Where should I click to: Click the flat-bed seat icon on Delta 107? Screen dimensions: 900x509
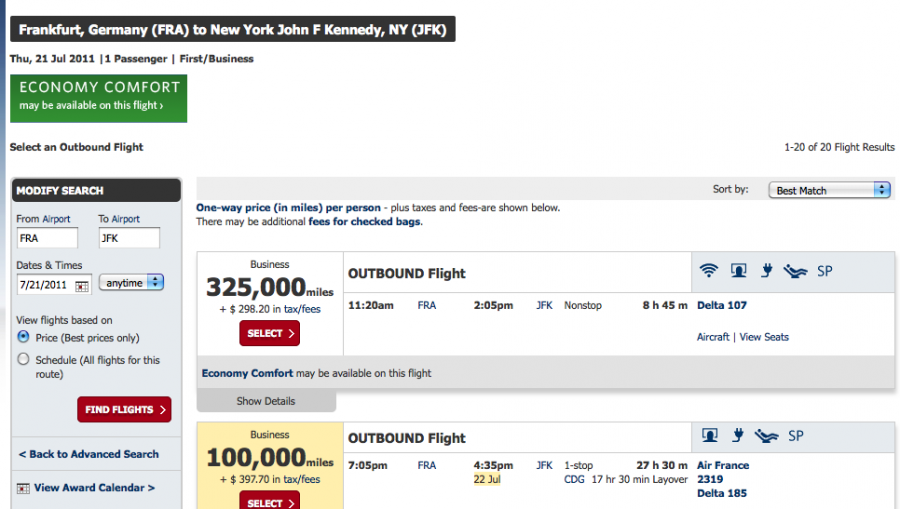click(x=796, y=271)
